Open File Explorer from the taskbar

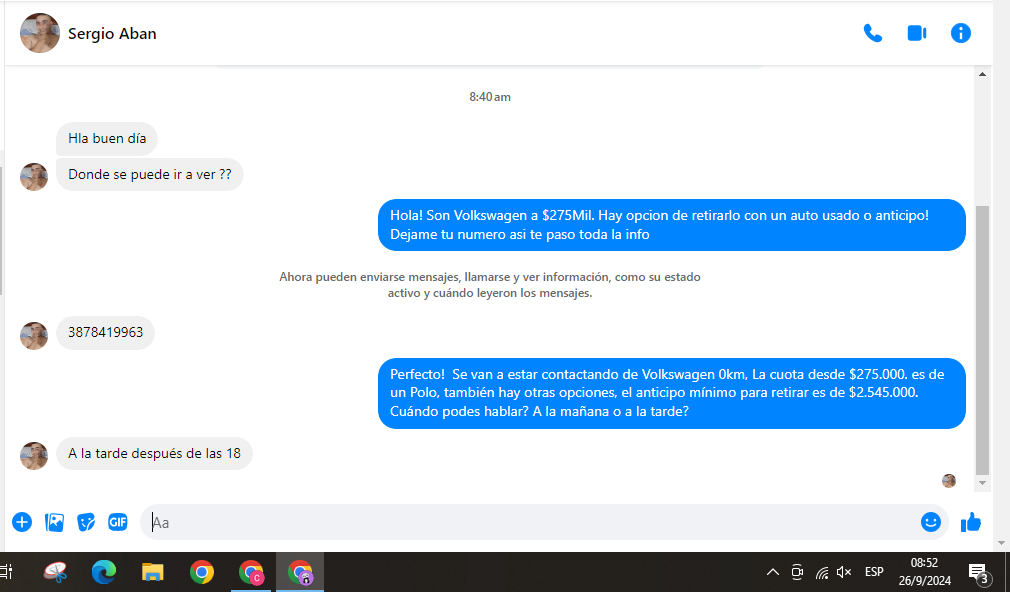tap(153, 572)
